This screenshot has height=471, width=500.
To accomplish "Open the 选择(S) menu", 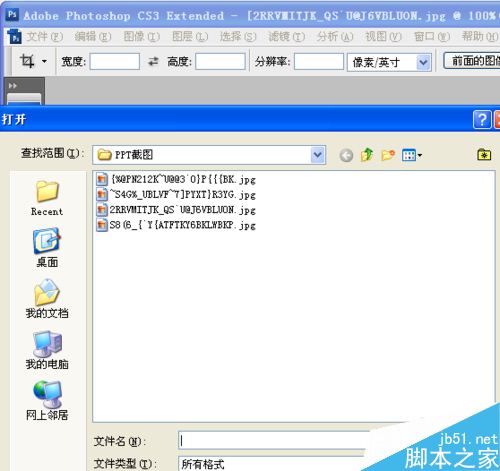I will coord(238,36).
